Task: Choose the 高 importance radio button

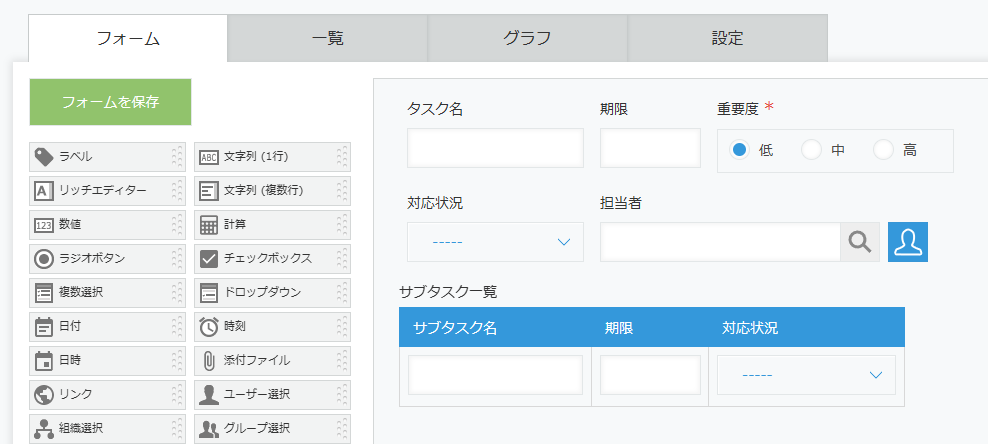Action: click(883, 150)
